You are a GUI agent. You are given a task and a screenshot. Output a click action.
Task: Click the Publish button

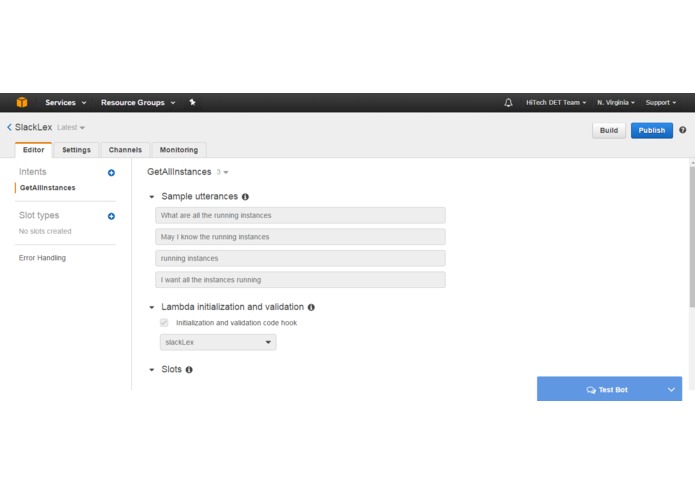[x=652, y=130]
